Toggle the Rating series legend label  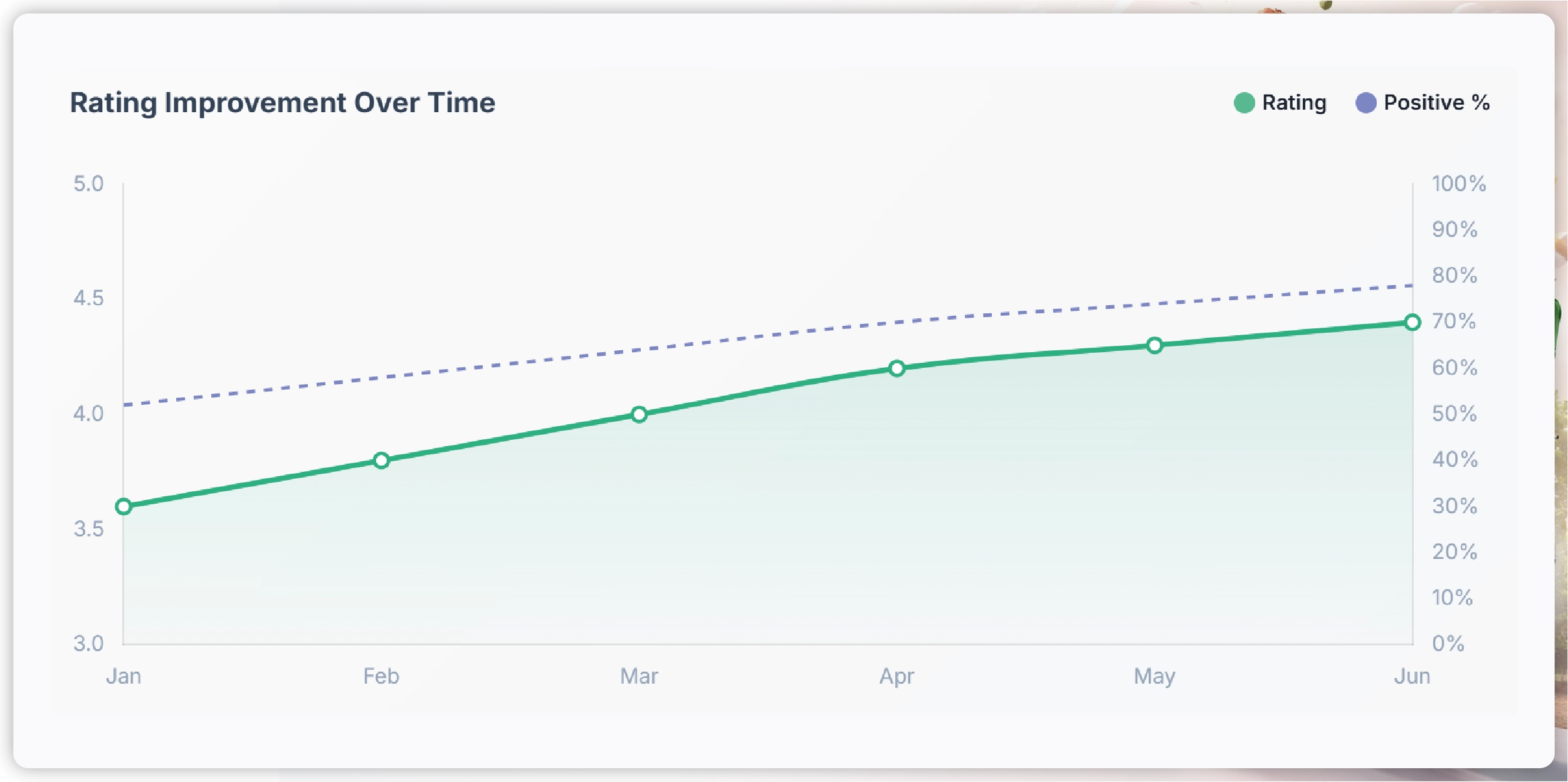coord(1294,103)
